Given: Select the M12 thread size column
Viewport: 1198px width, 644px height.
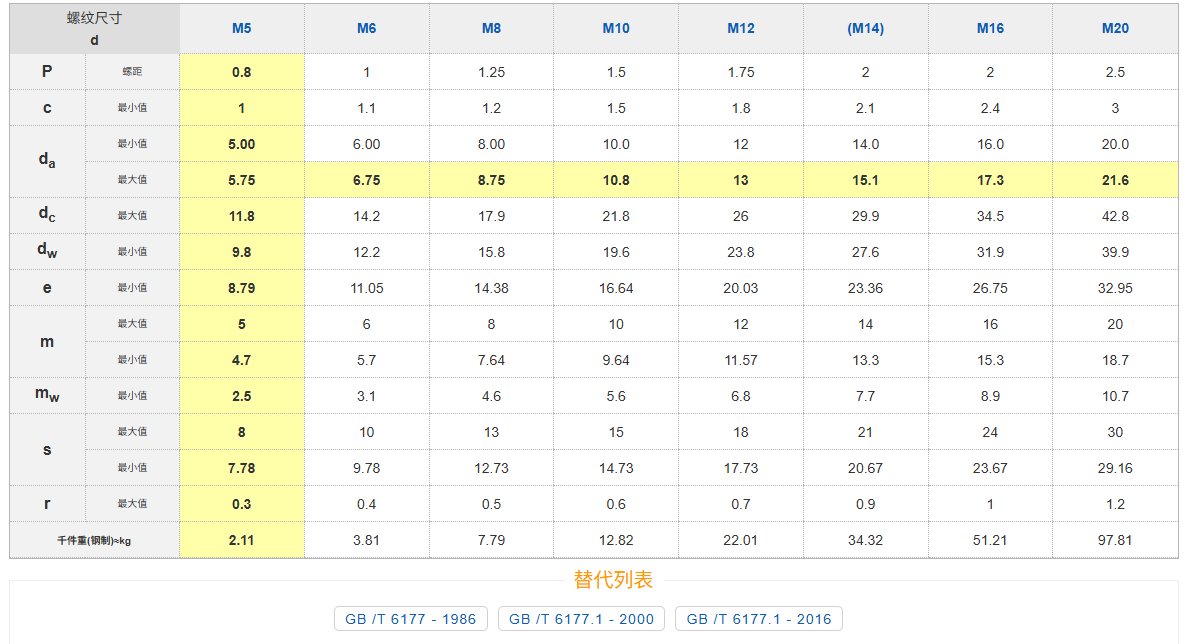Looking at the screenshot, I should tap(741, 28).
